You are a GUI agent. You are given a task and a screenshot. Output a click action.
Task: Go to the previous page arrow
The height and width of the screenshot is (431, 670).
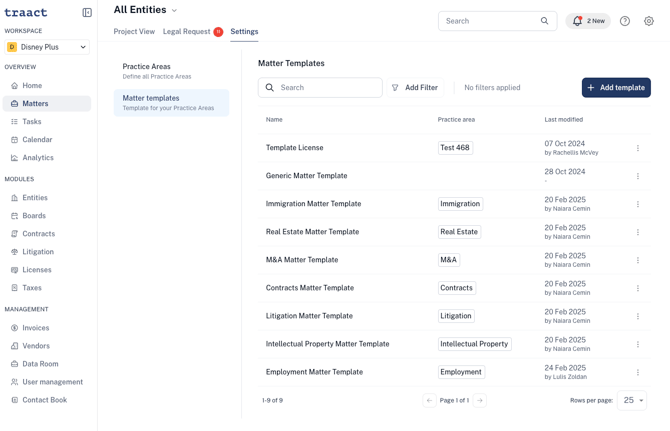[x=429, y=400]
